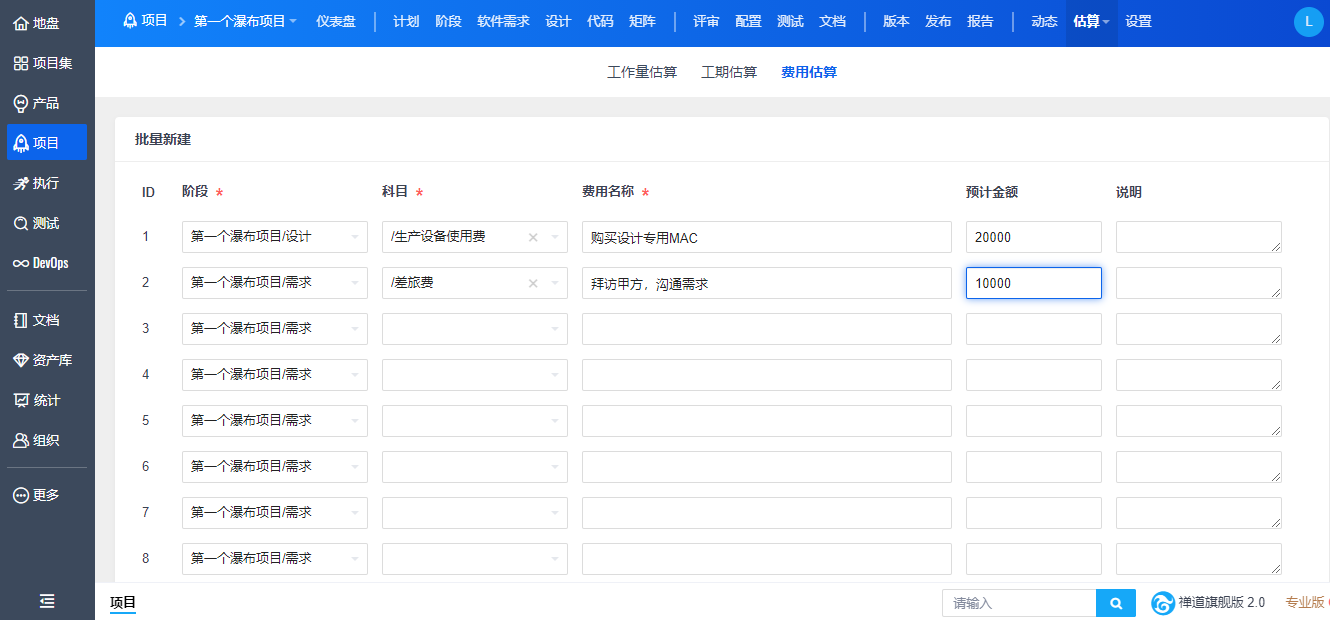Open the 项目集 program icon

pyautogui.click(x=21, y=63)
